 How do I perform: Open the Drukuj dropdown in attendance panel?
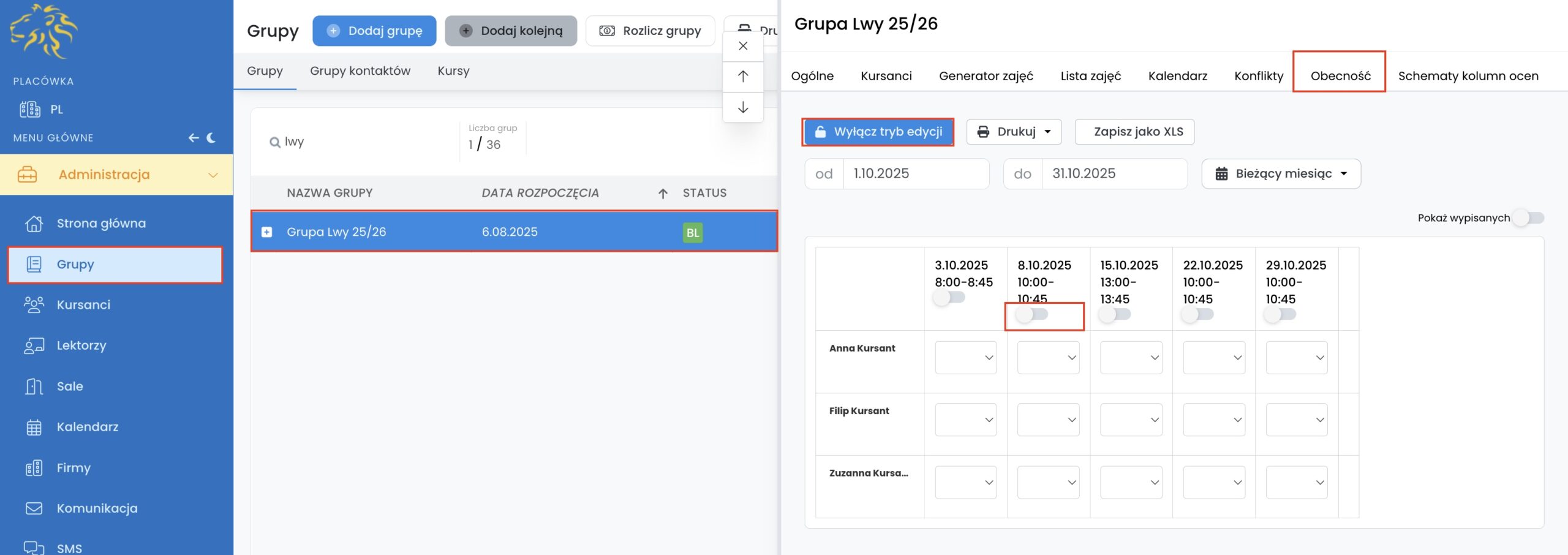[1014, 132]
